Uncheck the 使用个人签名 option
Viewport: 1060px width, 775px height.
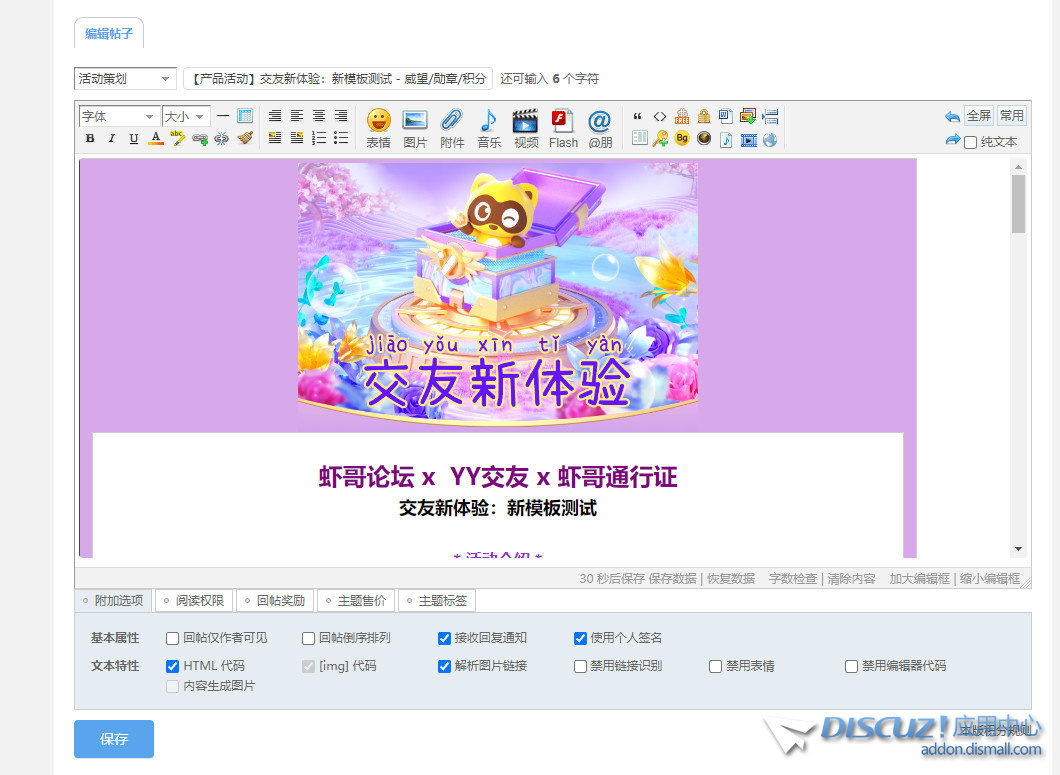[580, 638]
